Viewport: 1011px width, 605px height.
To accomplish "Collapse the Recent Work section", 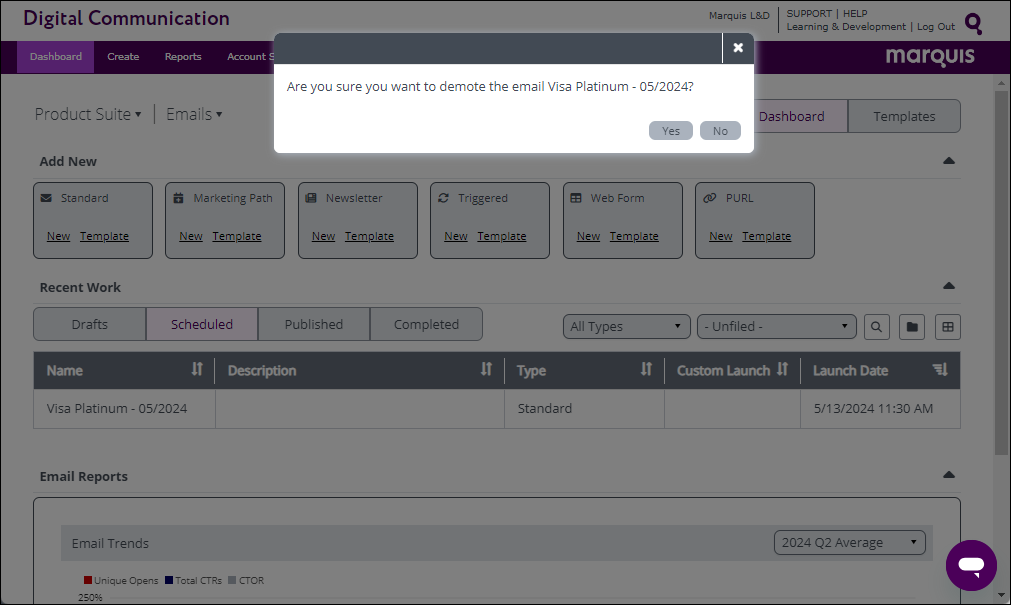I will 948,286.
